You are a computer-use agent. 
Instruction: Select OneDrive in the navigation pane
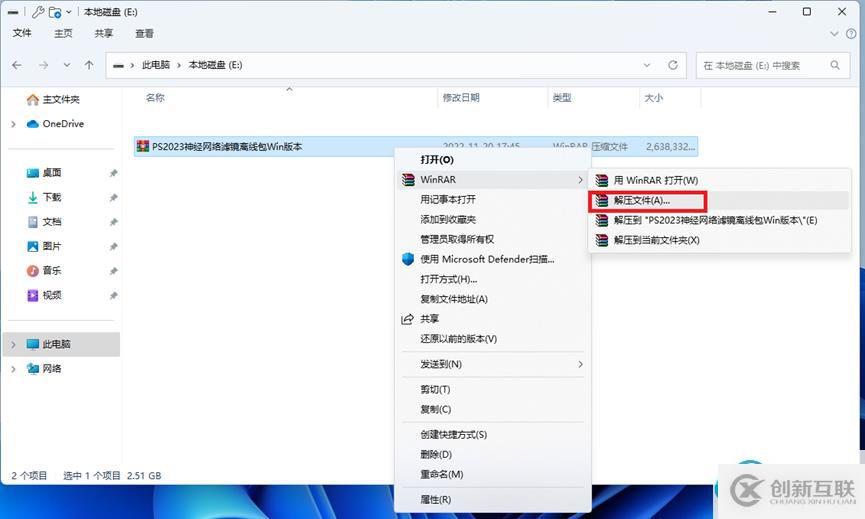point(55,124)
